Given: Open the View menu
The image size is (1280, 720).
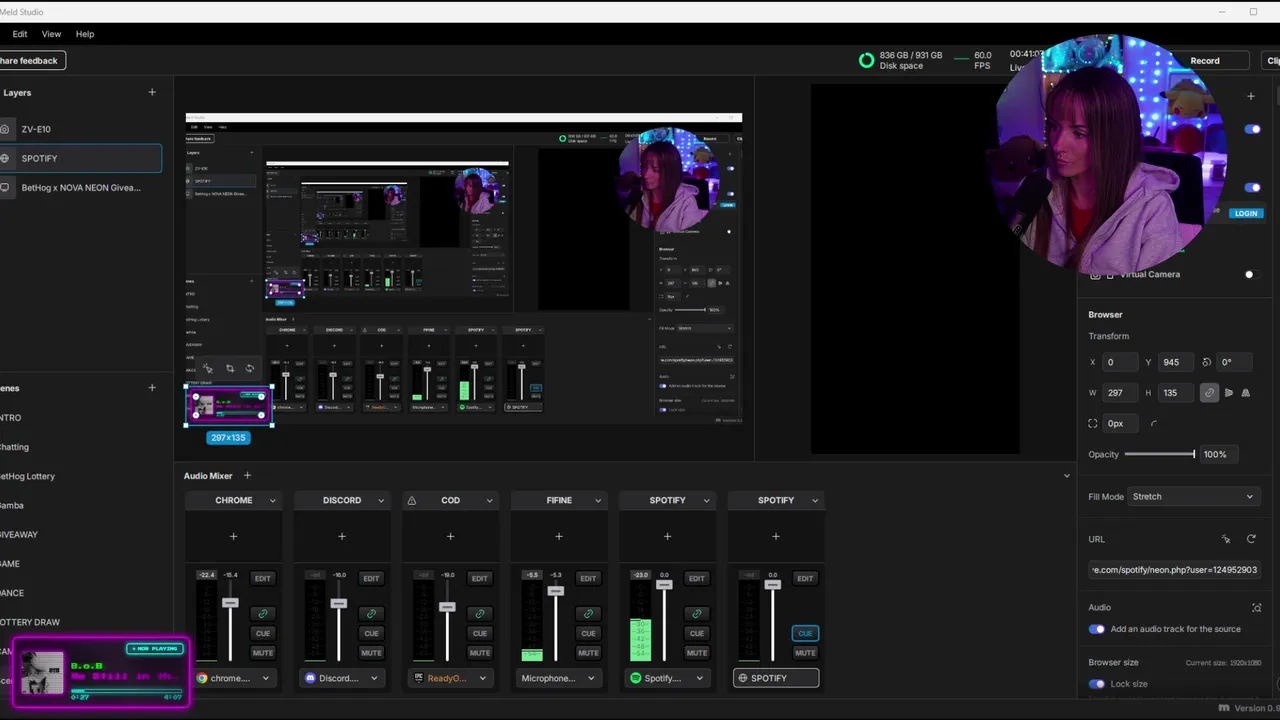Looking at the screenshot, I should coord(51,34).
